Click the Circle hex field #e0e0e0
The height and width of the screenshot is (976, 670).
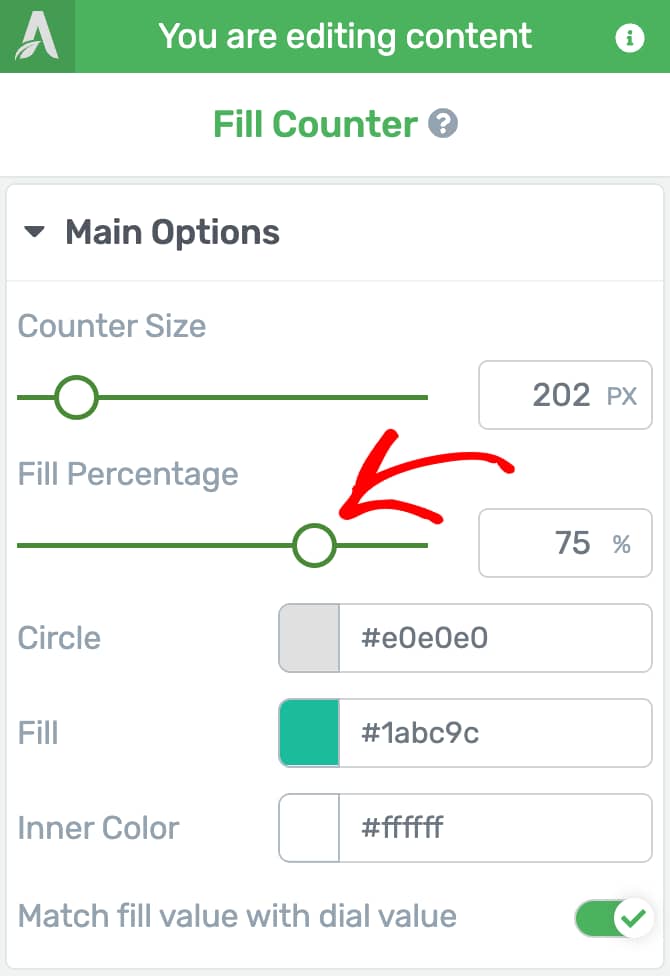[x=496, y=638]
